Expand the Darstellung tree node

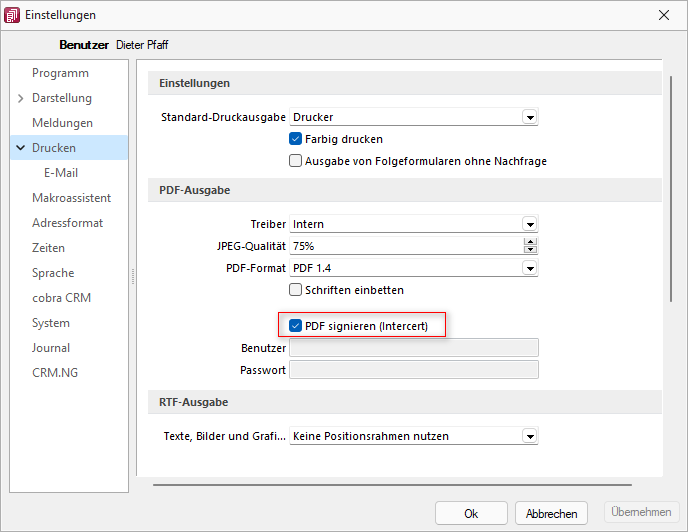pyautogui.click(x=20, y=98)
